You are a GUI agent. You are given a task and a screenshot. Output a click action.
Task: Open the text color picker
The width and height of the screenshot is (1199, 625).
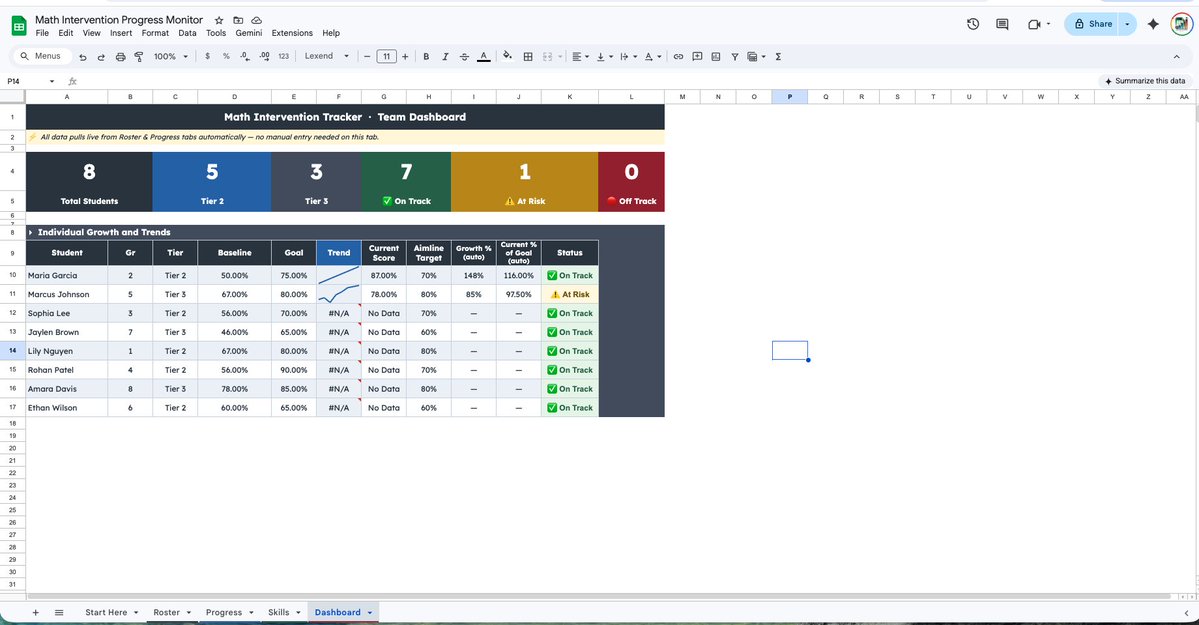coord(483,57)
